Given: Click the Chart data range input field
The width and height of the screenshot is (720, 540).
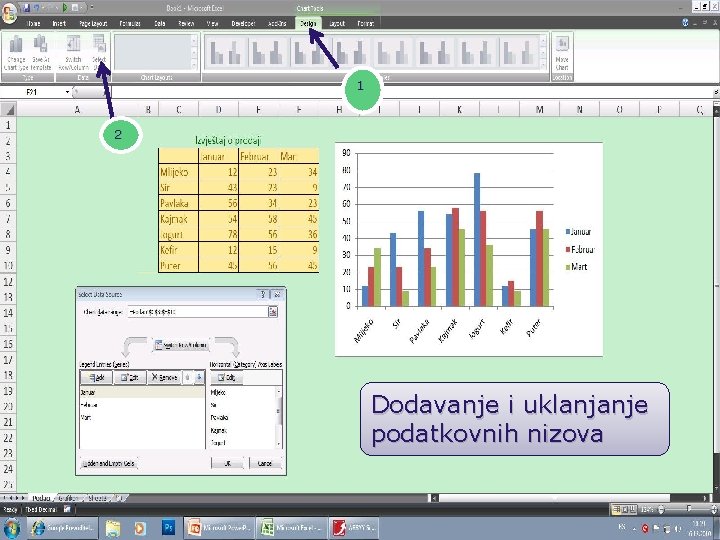Looking at the screenshot, I should click(x=198, y=312).
